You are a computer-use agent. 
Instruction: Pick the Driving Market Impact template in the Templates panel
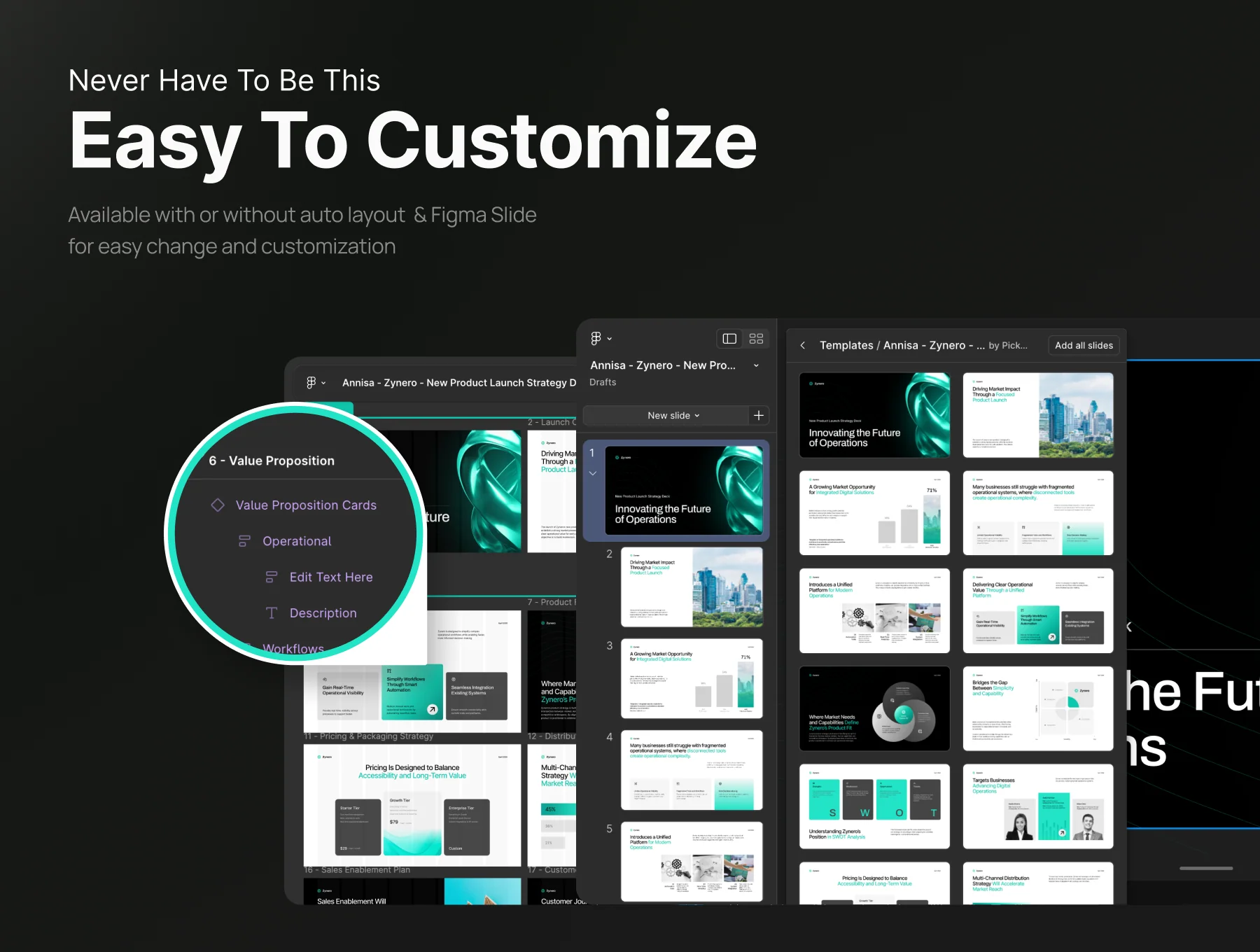(x=1038, y=415)
